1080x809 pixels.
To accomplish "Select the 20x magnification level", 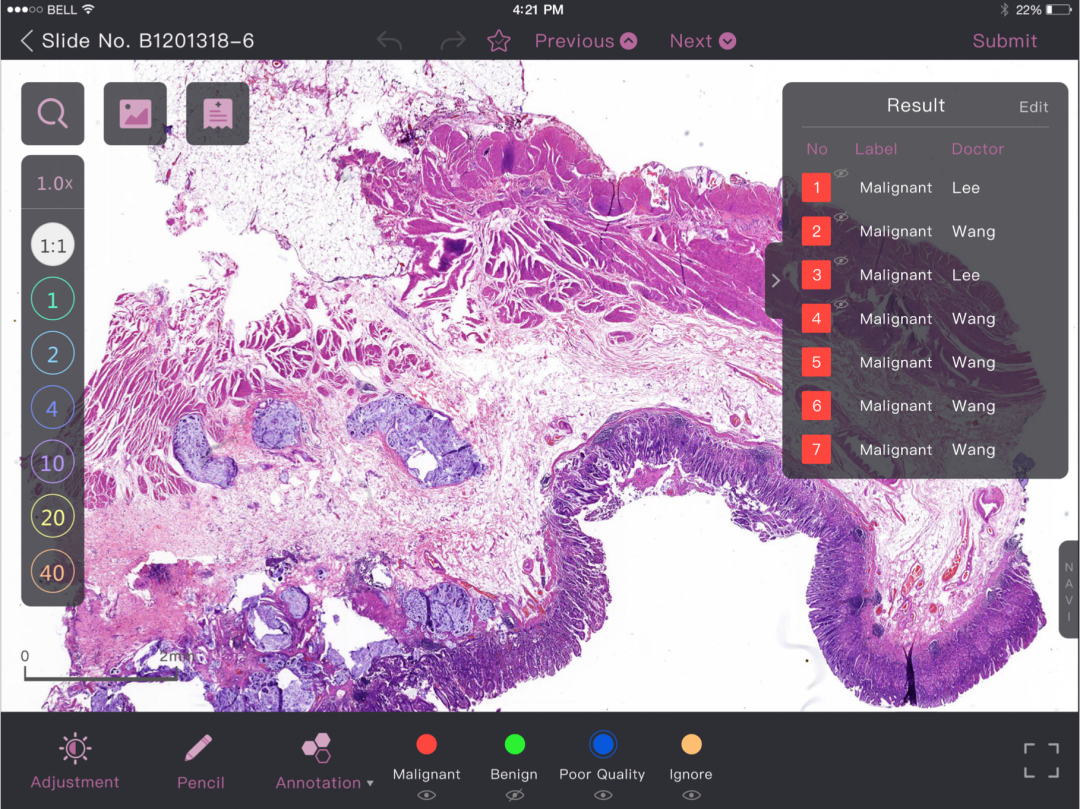I will 52,517.
